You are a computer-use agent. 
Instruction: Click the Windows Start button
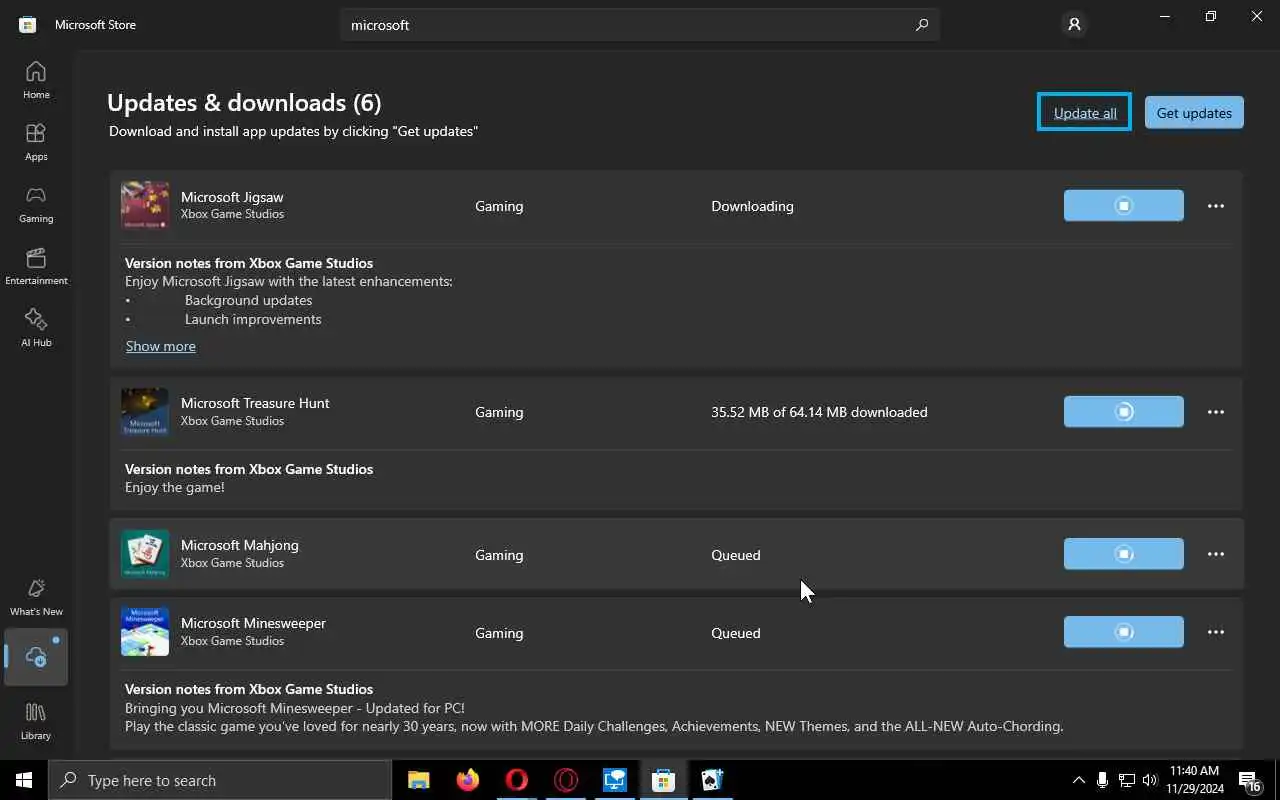[24, 780]
